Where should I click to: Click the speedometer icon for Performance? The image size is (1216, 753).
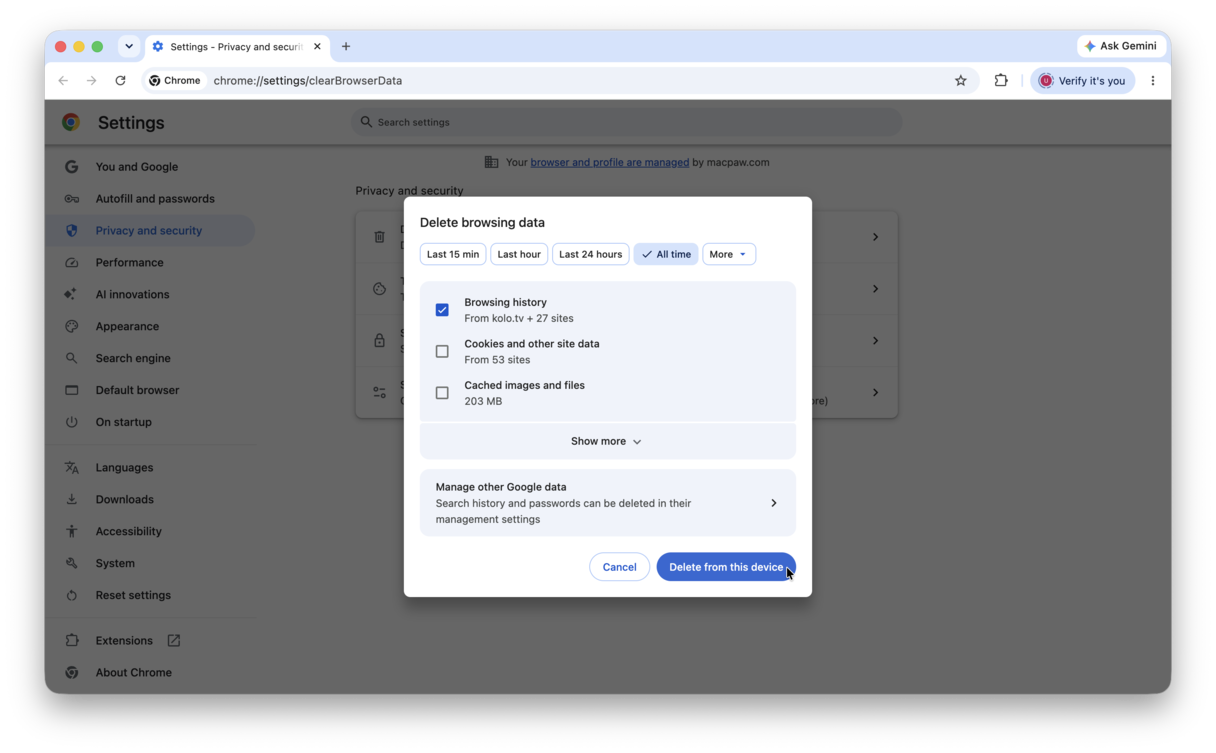[72, 263]
